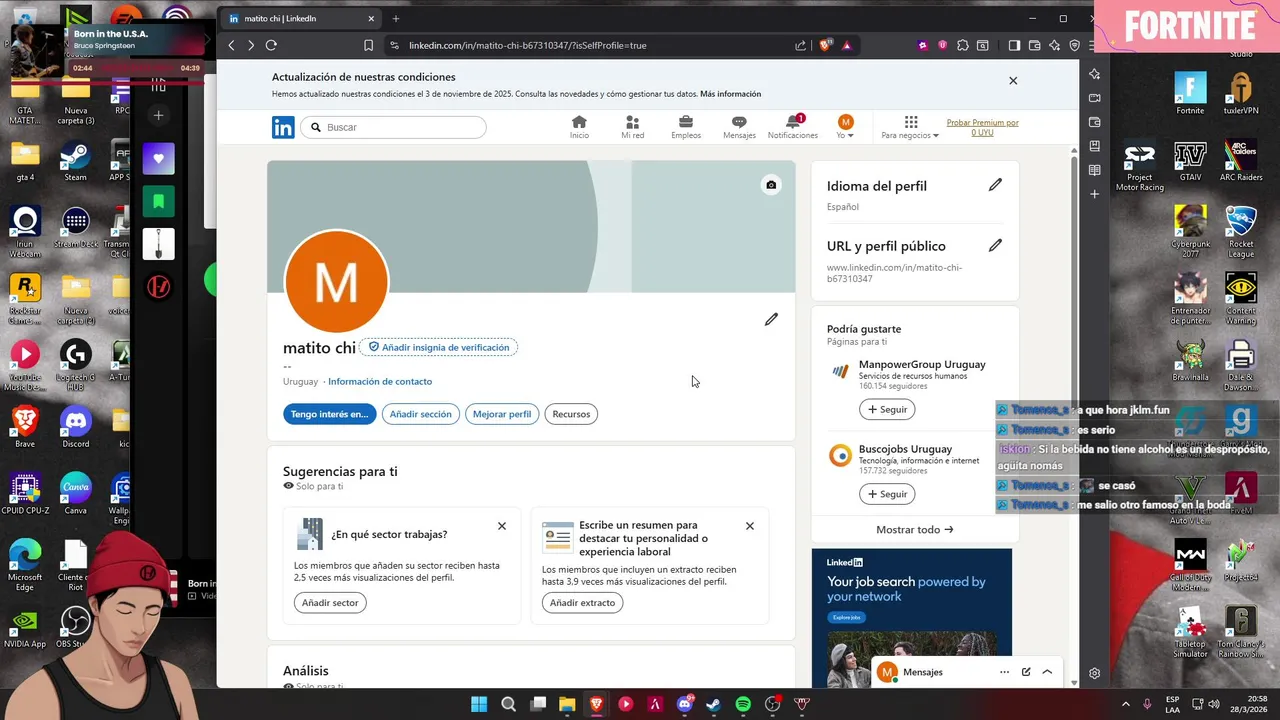The image size is (1280, 720).
Task: Click Añadir extracto button
Action: click(582, 603)
